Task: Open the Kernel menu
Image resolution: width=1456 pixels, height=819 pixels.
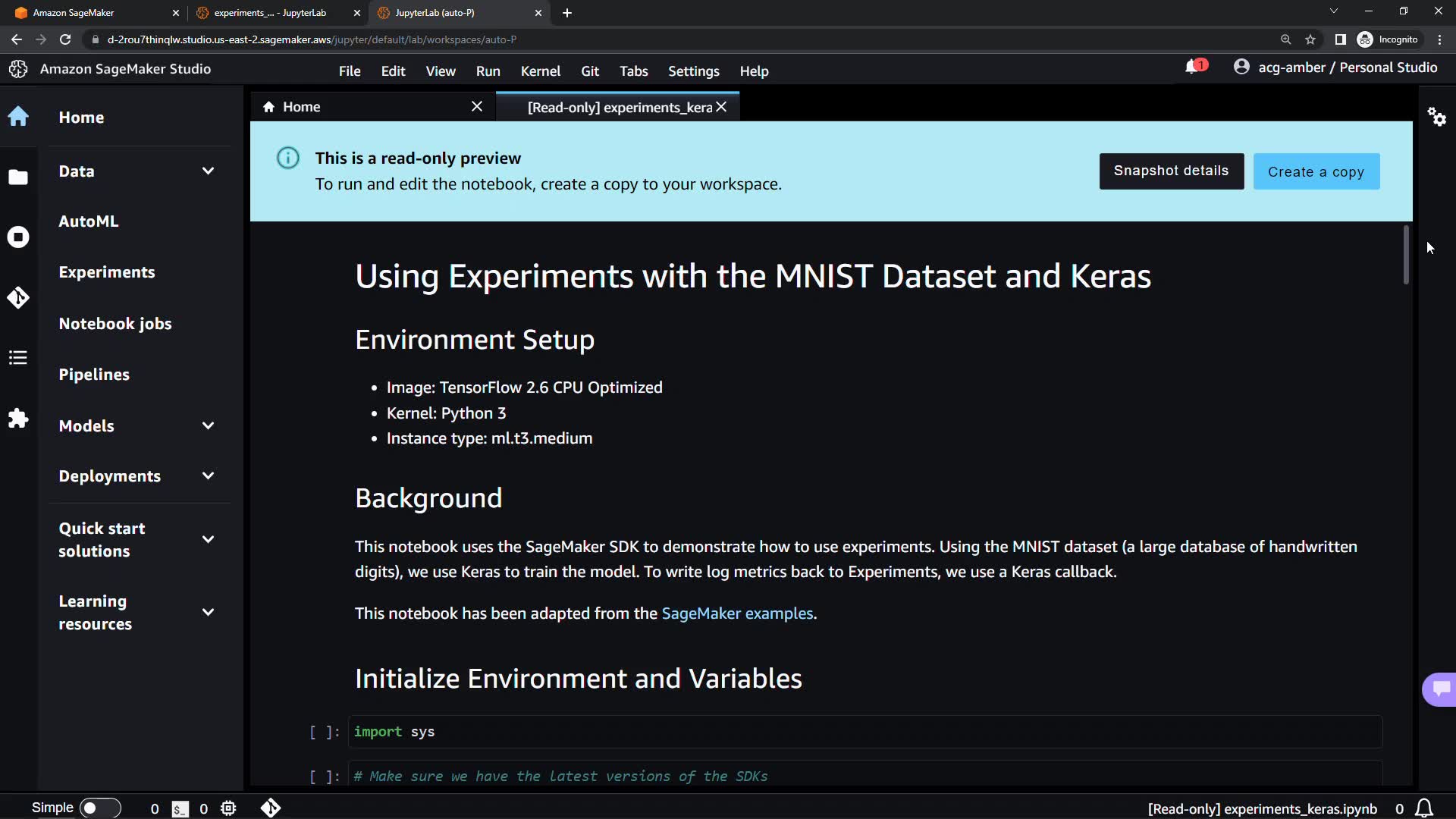Action: coord(540,71)
